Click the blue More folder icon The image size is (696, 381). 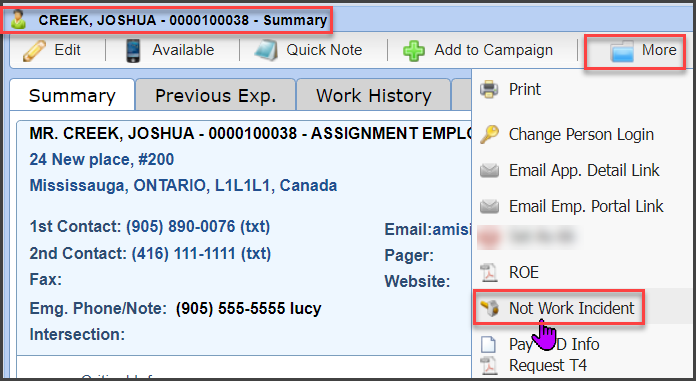click(x=622, y=51)
